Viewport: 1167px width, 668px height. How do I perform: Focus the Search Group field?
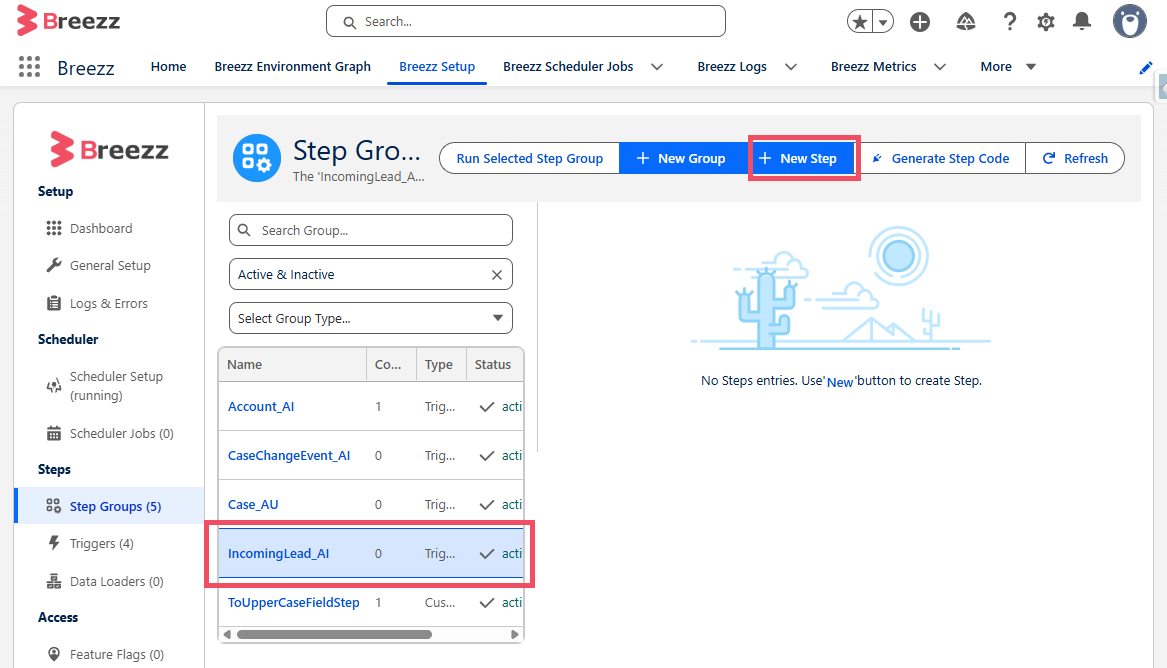[371, 231]
